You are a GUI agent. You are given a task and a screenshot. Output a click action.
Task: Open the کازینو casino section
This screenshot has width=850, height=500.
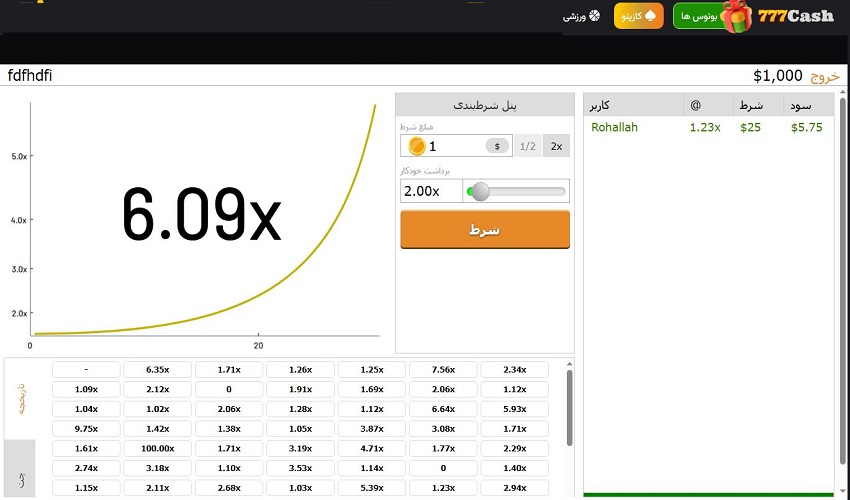coord(639,16)
